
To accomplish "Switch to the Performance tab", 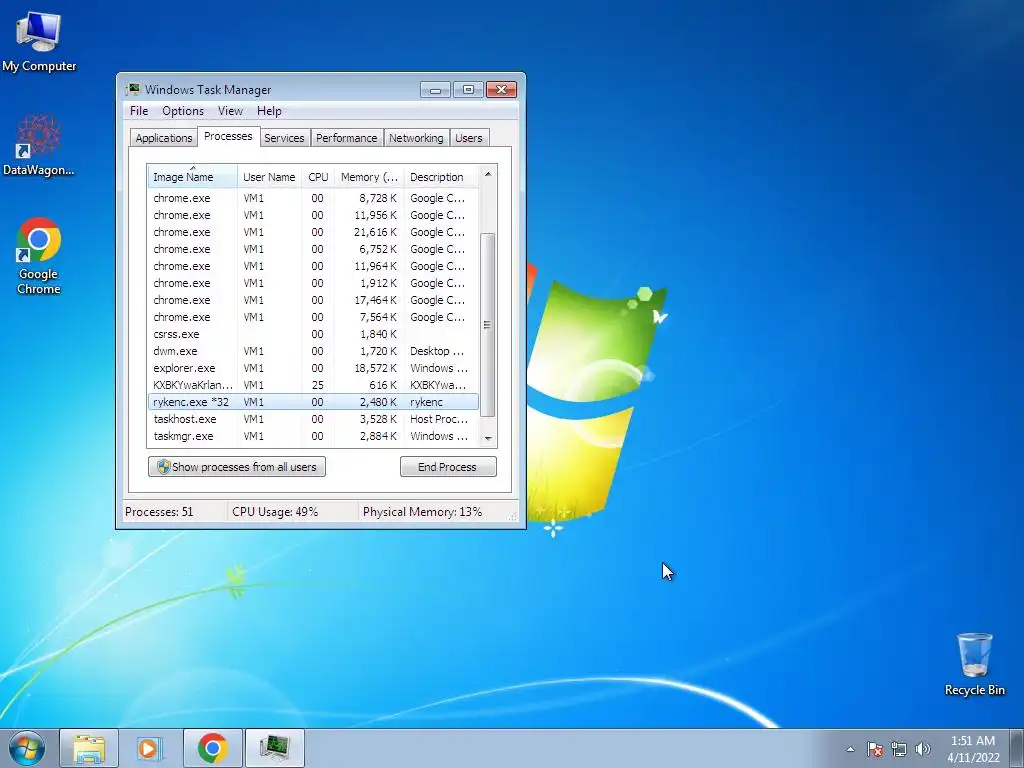I will (x=347, y=138).
